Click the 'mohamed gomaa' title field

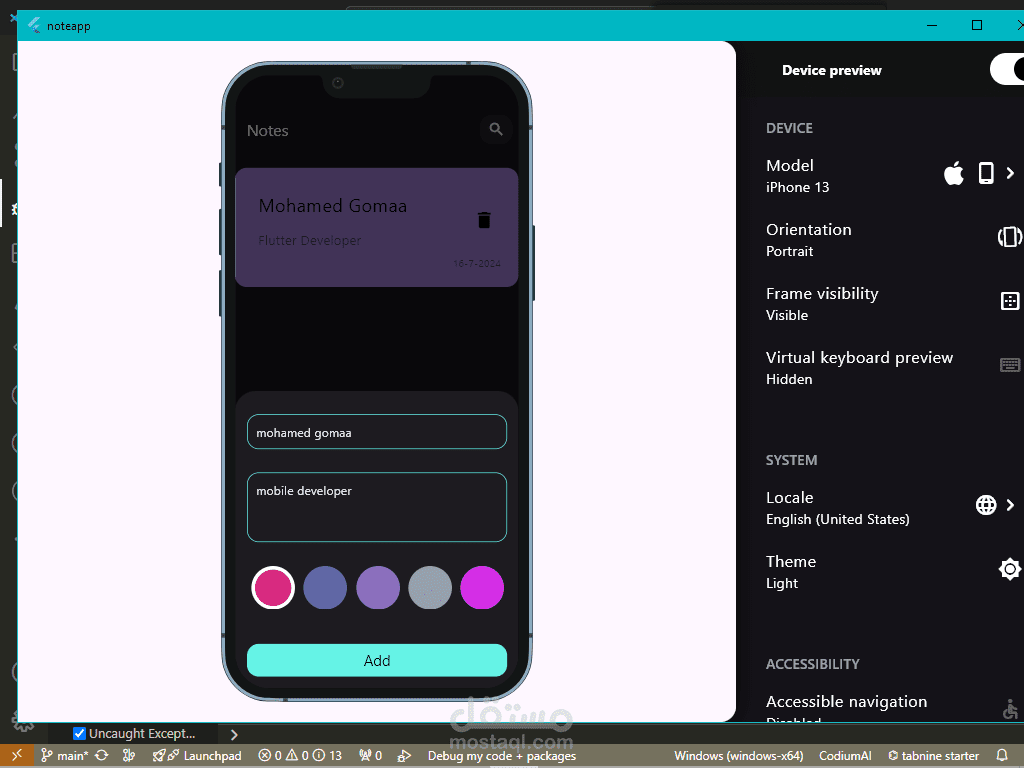tap(377, 432)
